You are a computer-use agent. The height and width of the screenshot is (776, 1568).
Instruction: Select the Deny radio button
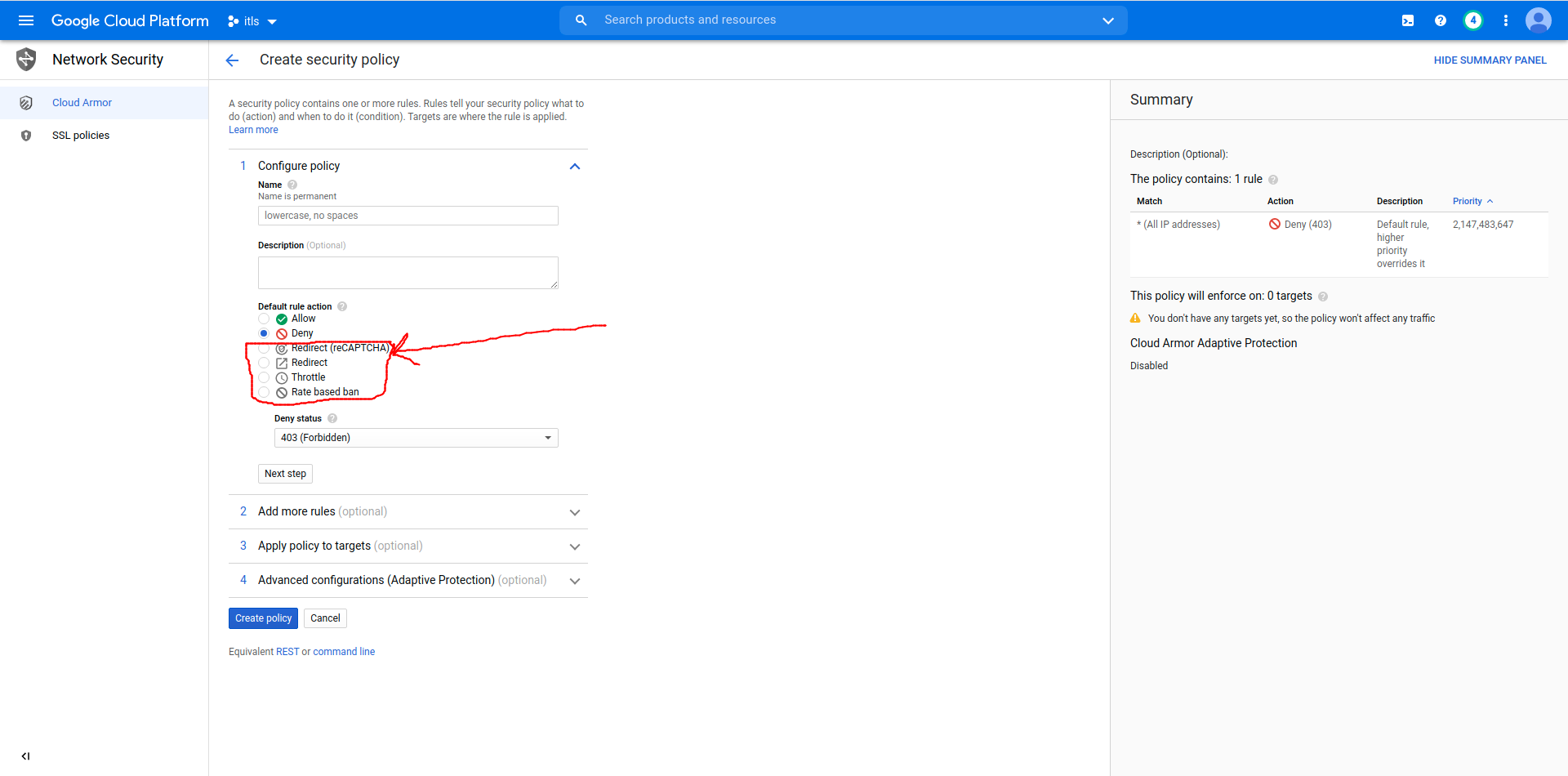click(x=264, y=333)
